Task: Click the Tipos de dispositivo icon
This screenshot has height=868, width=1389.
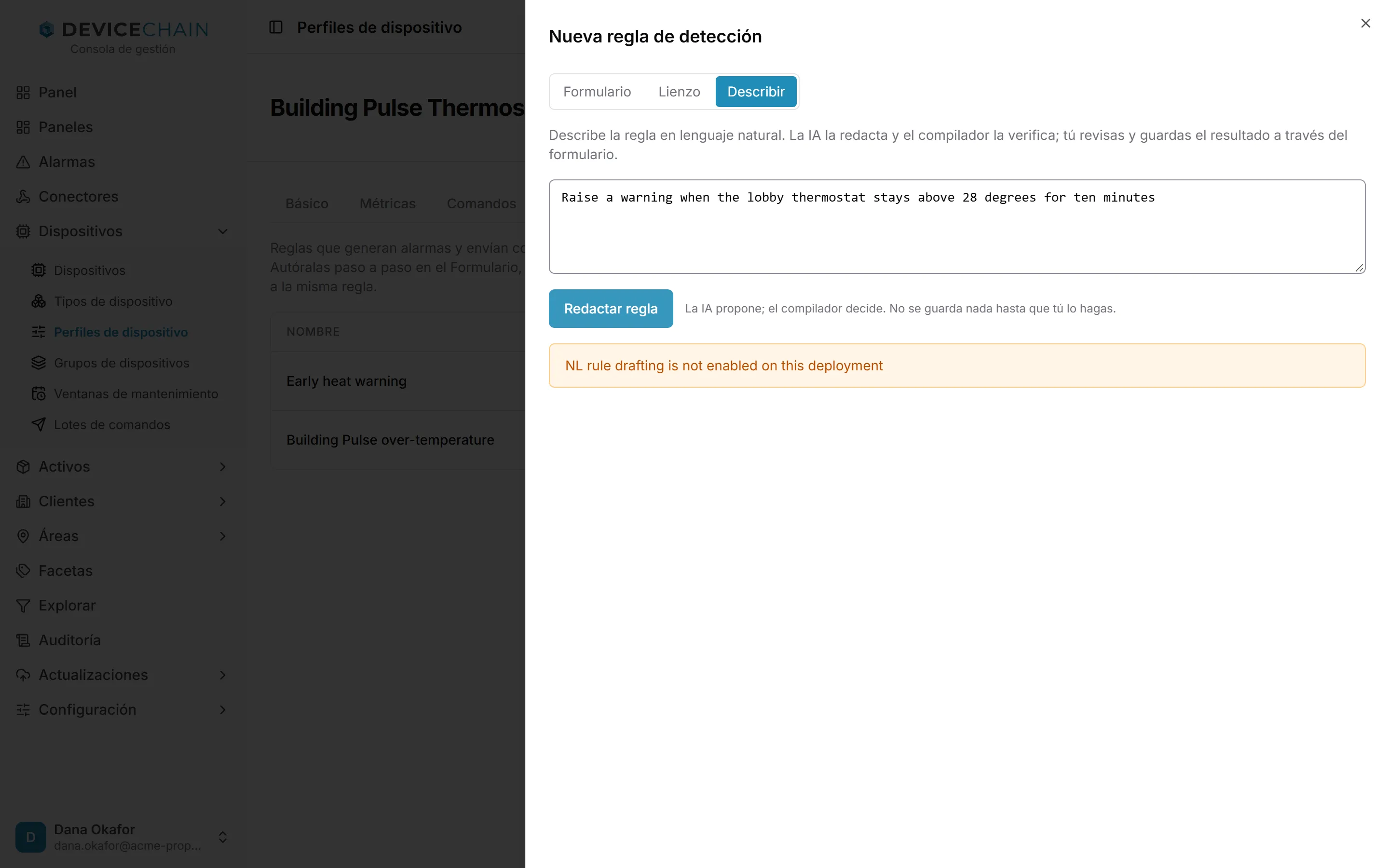Action: (39, 301)
